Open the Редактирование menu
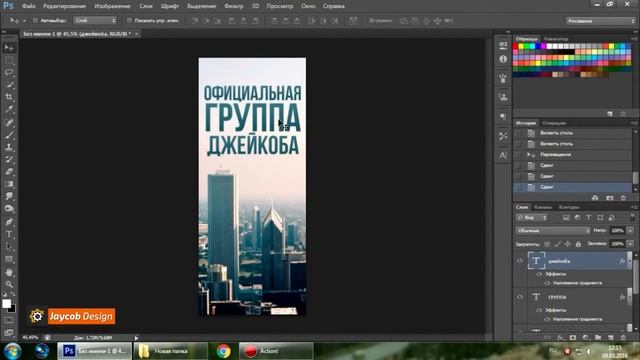The height and width of the screenshot is (360, 640). coord(64,6)
